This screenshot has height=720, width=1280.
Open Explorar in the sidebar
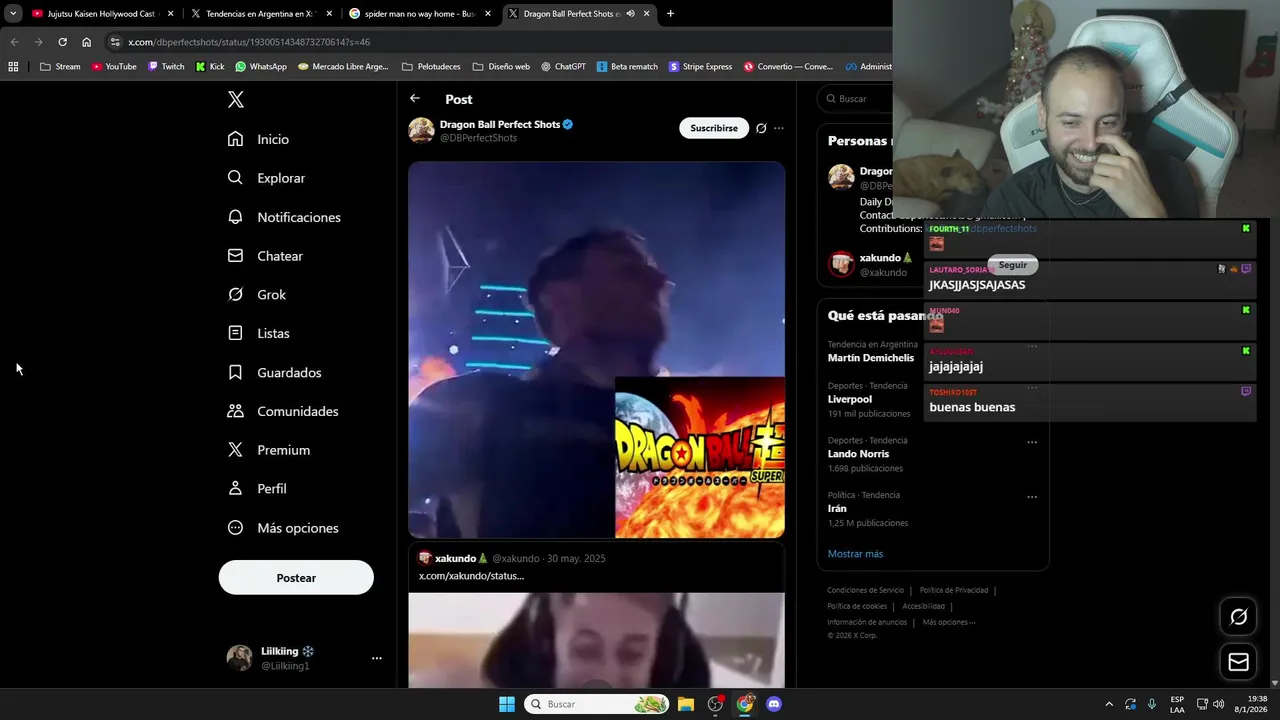coord(266,178)
